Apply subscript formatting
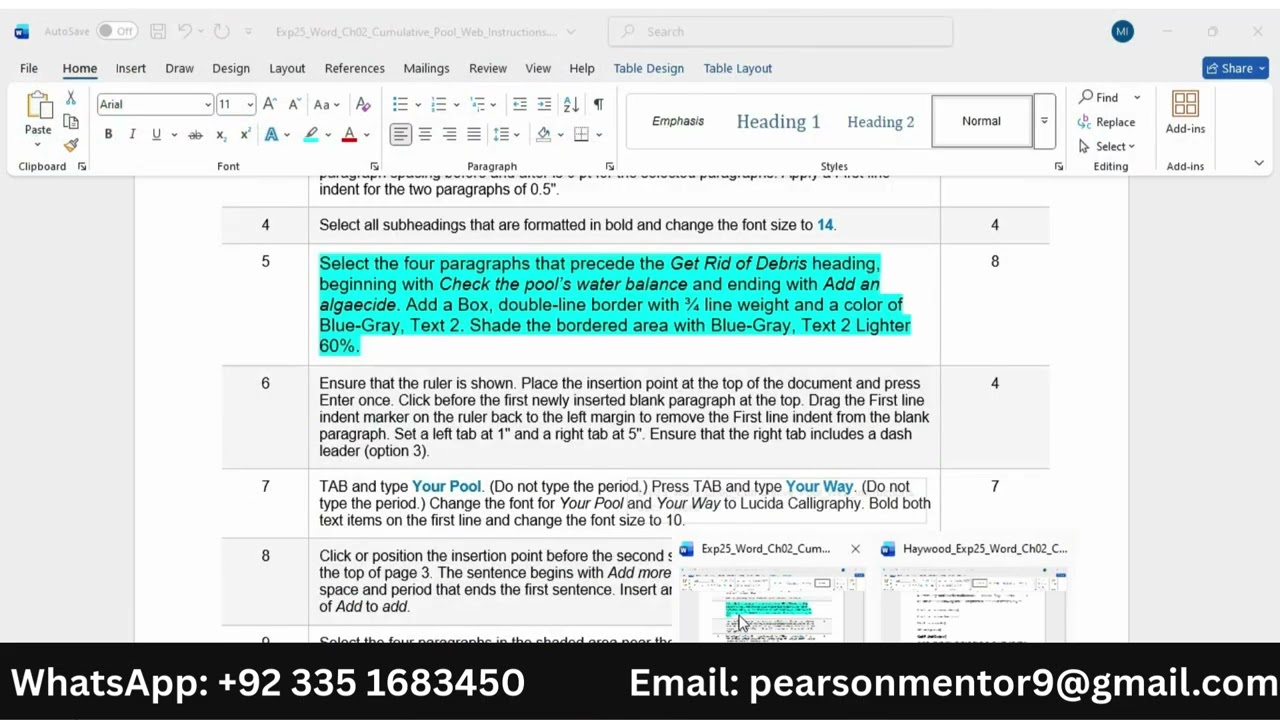The width and height of the screenshot is (1280, 720). [221, 134]
